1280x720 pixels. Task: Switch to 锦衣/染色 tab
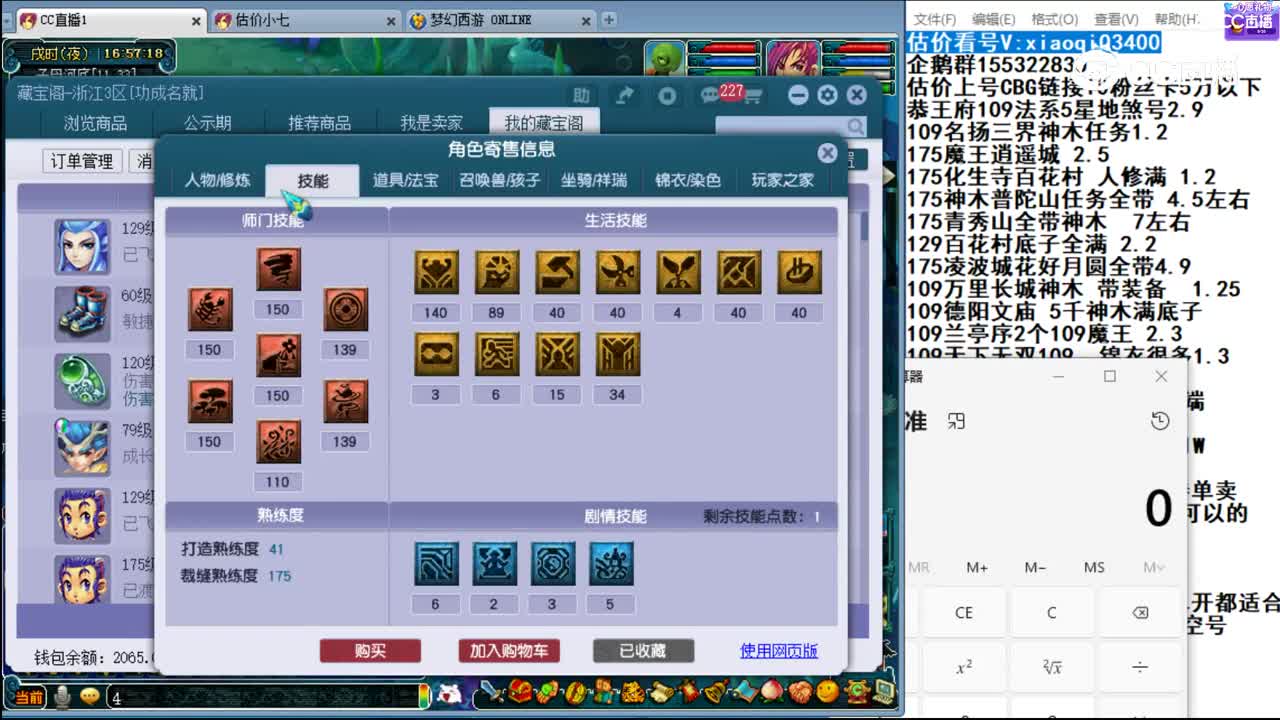pyautogui.click(x=688, y=180)
